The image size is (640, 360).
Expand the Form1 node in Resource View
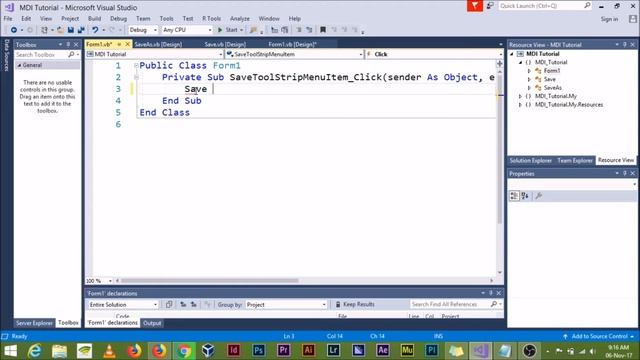coord(529,71)
